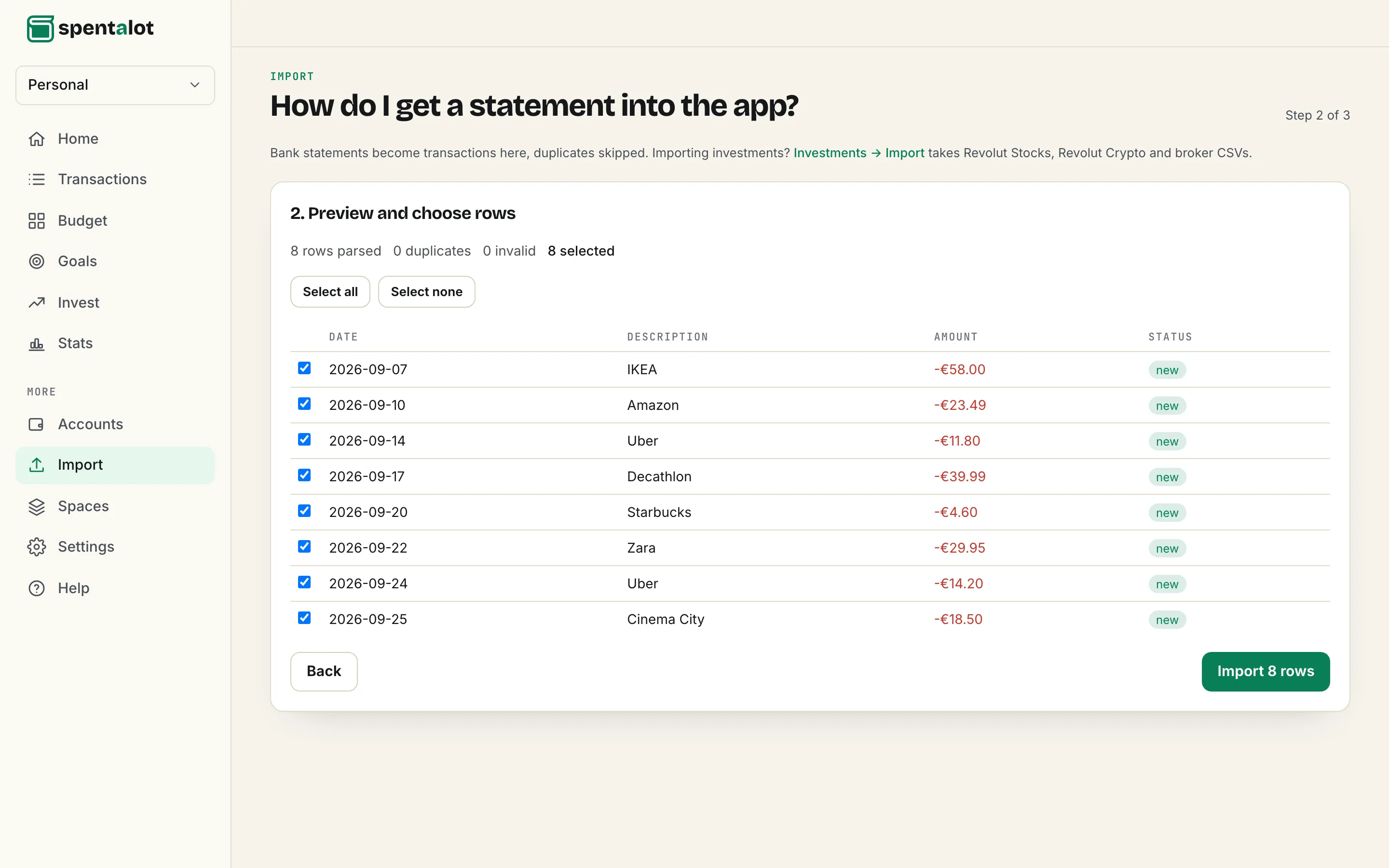Click the Goals target icon

click(x=37, y=261)
